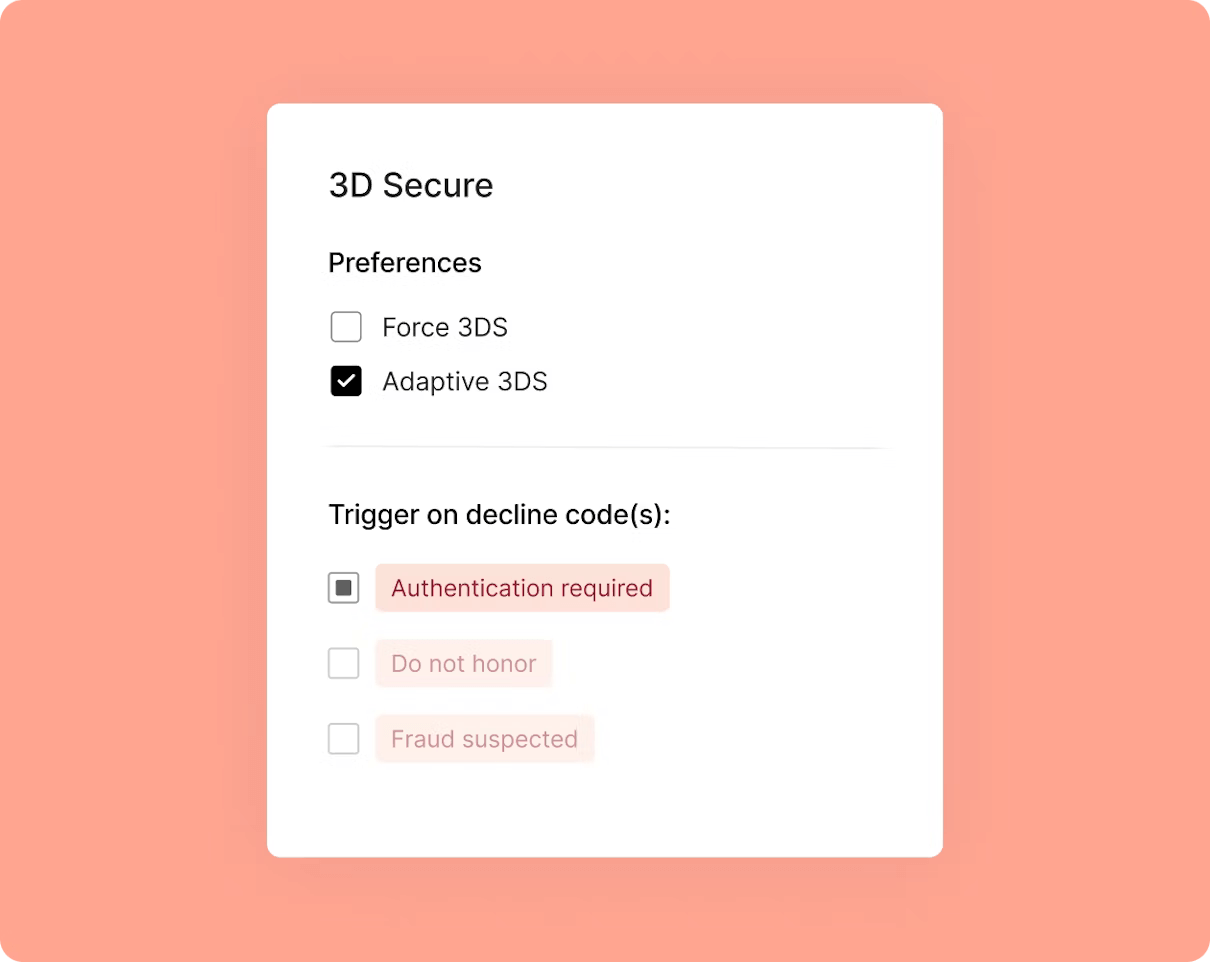This screenshot has width=1210, height=962.
Task: Select the Fraud suspected label
Action: 484,739
